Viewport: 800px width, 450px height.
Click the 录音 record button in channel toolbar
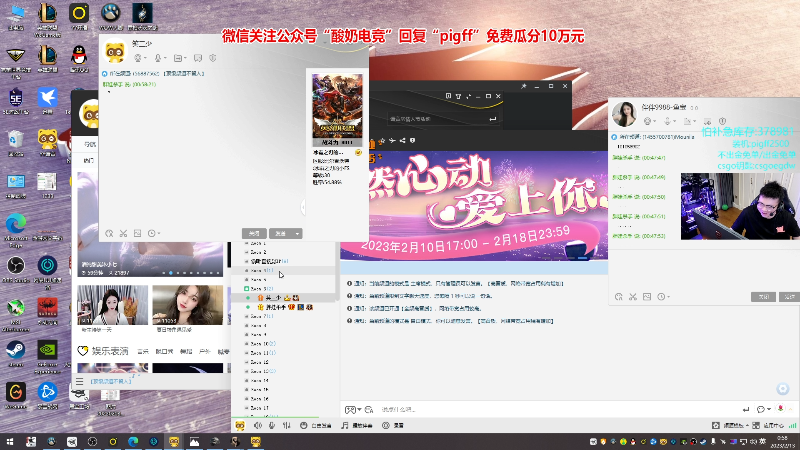393,425
